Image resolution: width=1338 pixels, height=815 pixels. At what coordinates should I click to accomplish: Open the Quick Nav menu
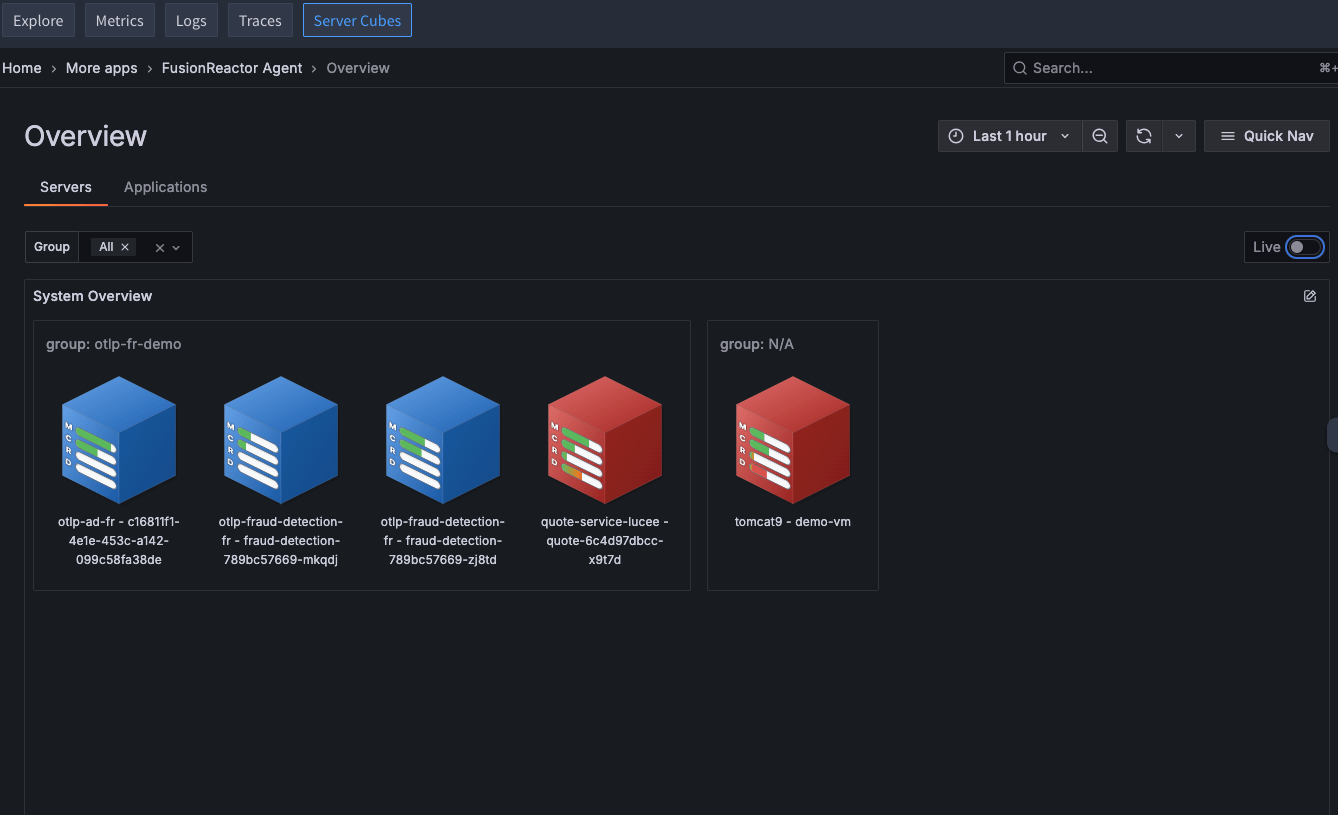[1266, 136]
